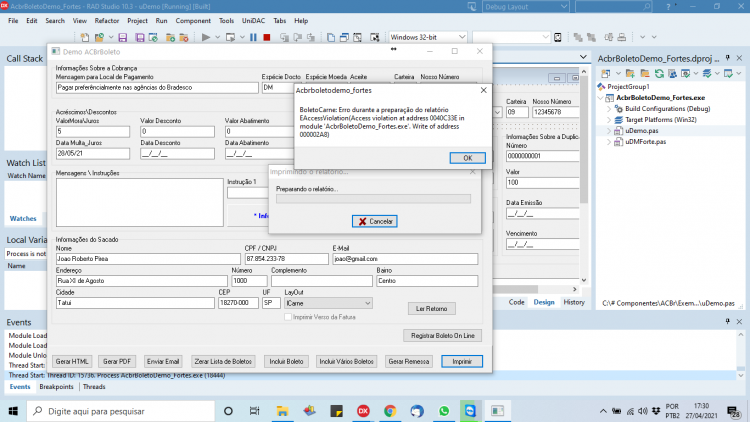Image resolution: width=750 pixels, height=422 pixels.
Task: Click the purple Save icon
Action: (x=122, y=37)
